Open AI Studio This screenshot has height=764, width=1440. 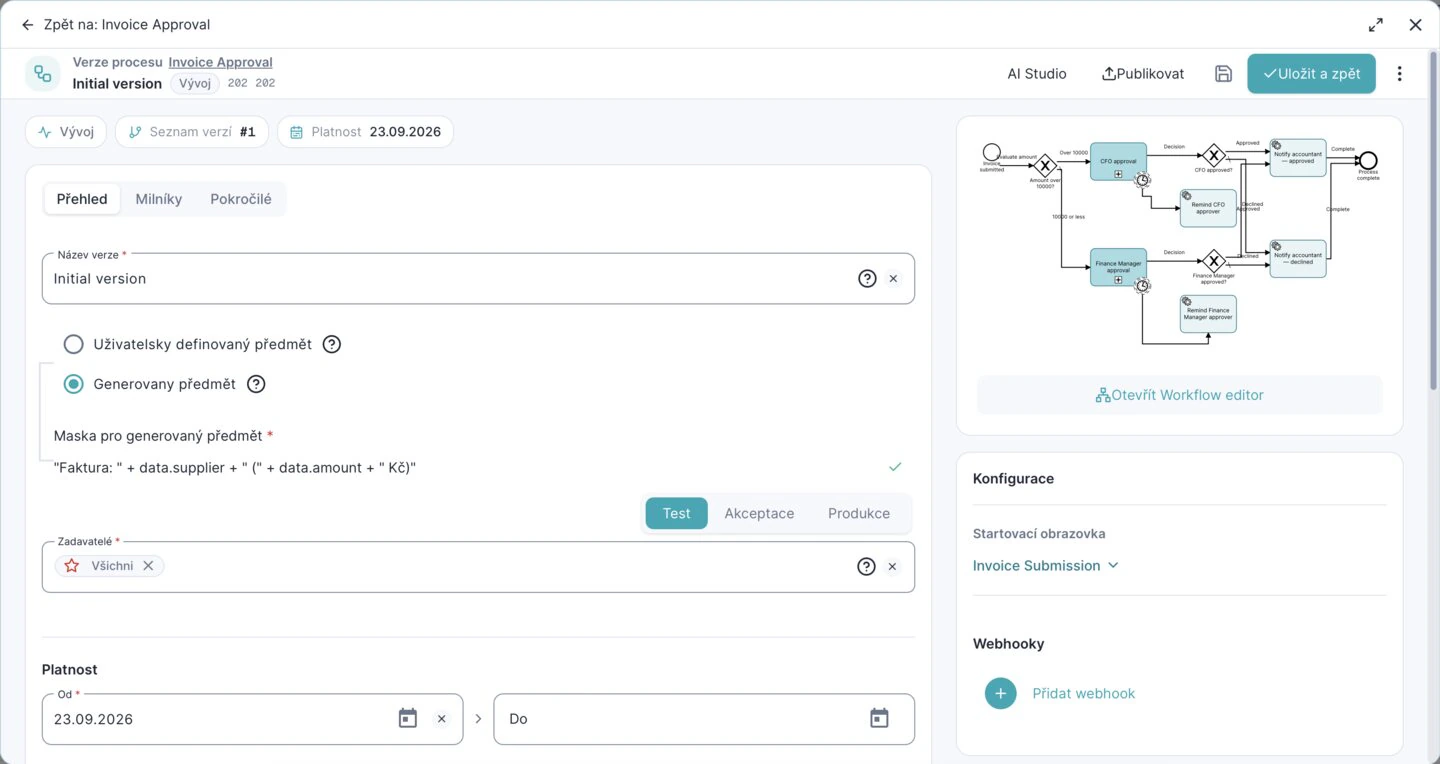[x=1037, y=74]
